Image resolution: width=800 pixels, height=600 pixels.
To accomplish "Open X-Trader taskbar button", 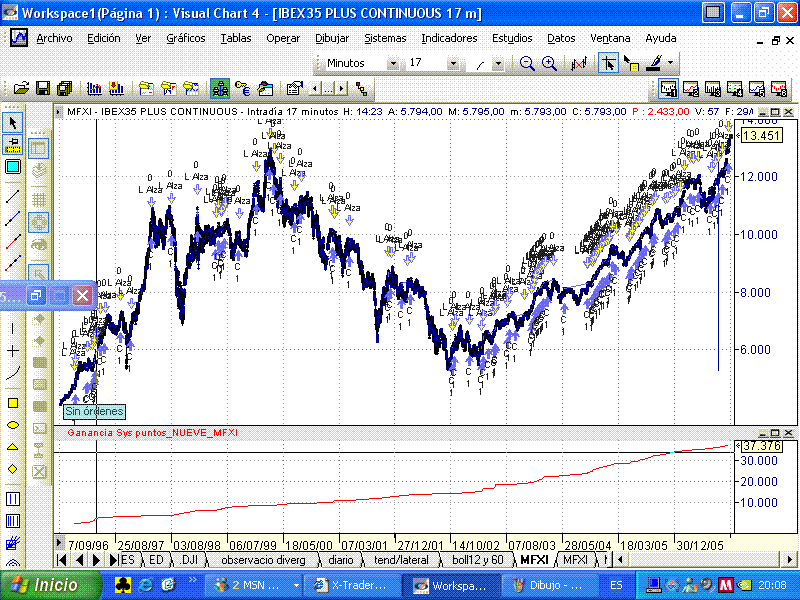I will pyautogui.click(x=351, y=585).
